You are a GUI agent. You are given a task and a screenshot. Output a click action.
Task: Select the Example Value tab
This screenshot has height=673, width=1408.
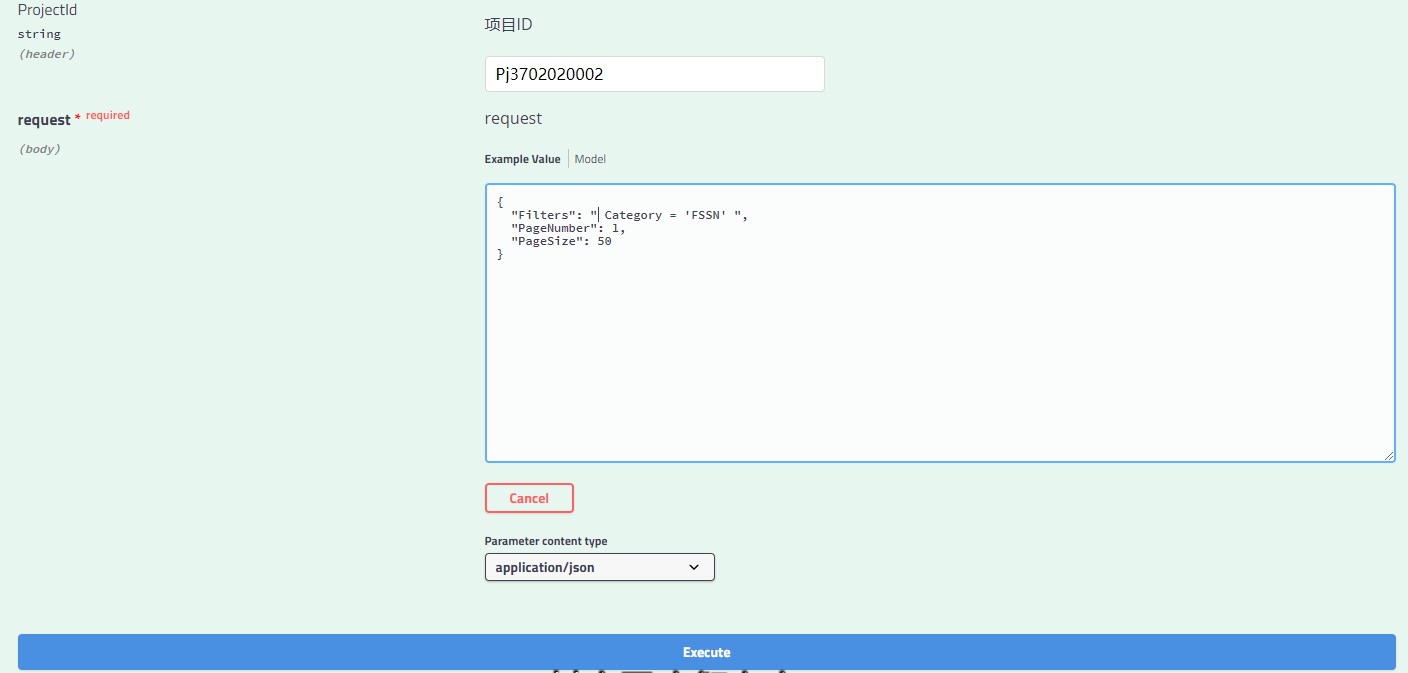pyautogui.click(x=522, y=159)
